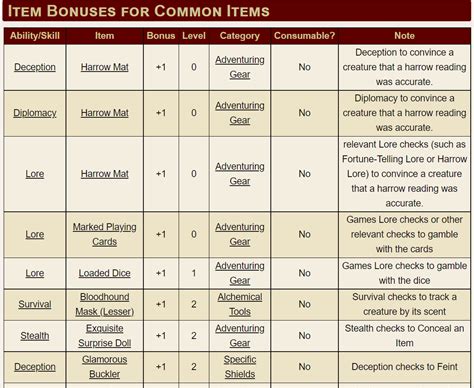Sort by the Bonus column header

(161, 36)
